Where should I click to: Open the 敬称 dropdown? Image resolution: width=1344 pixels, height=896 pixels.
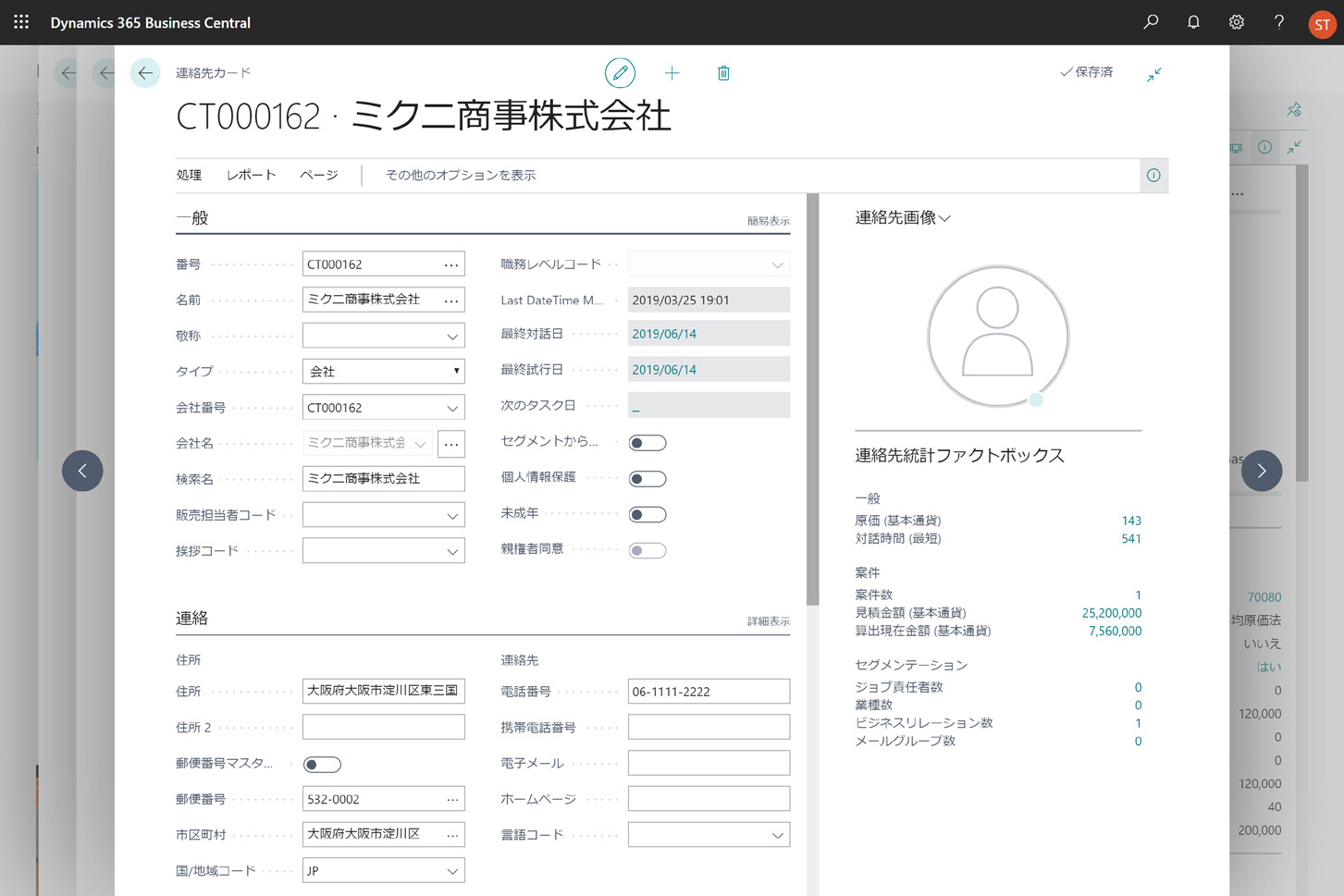pos(451,337)
